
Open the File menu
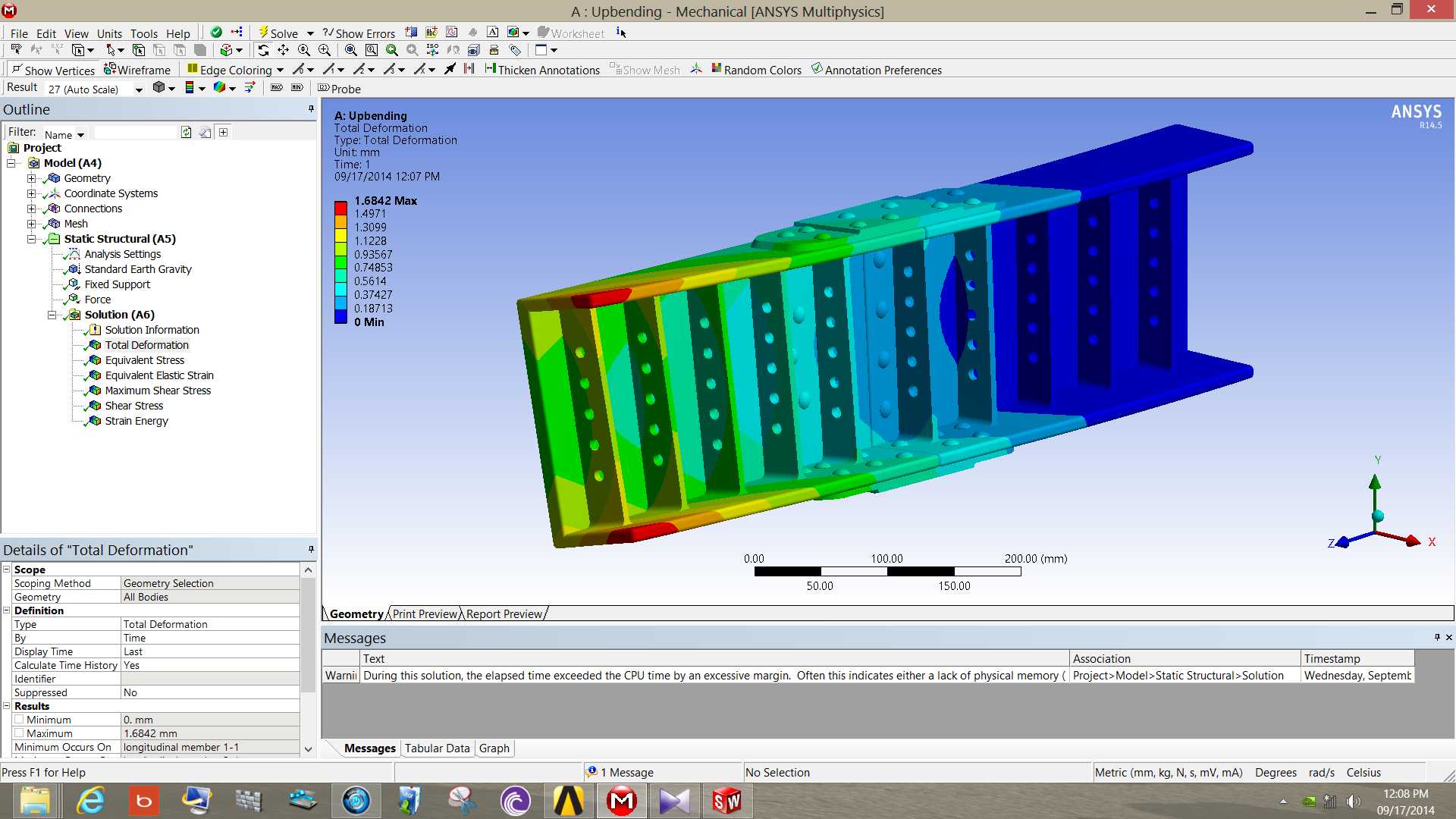19,33
